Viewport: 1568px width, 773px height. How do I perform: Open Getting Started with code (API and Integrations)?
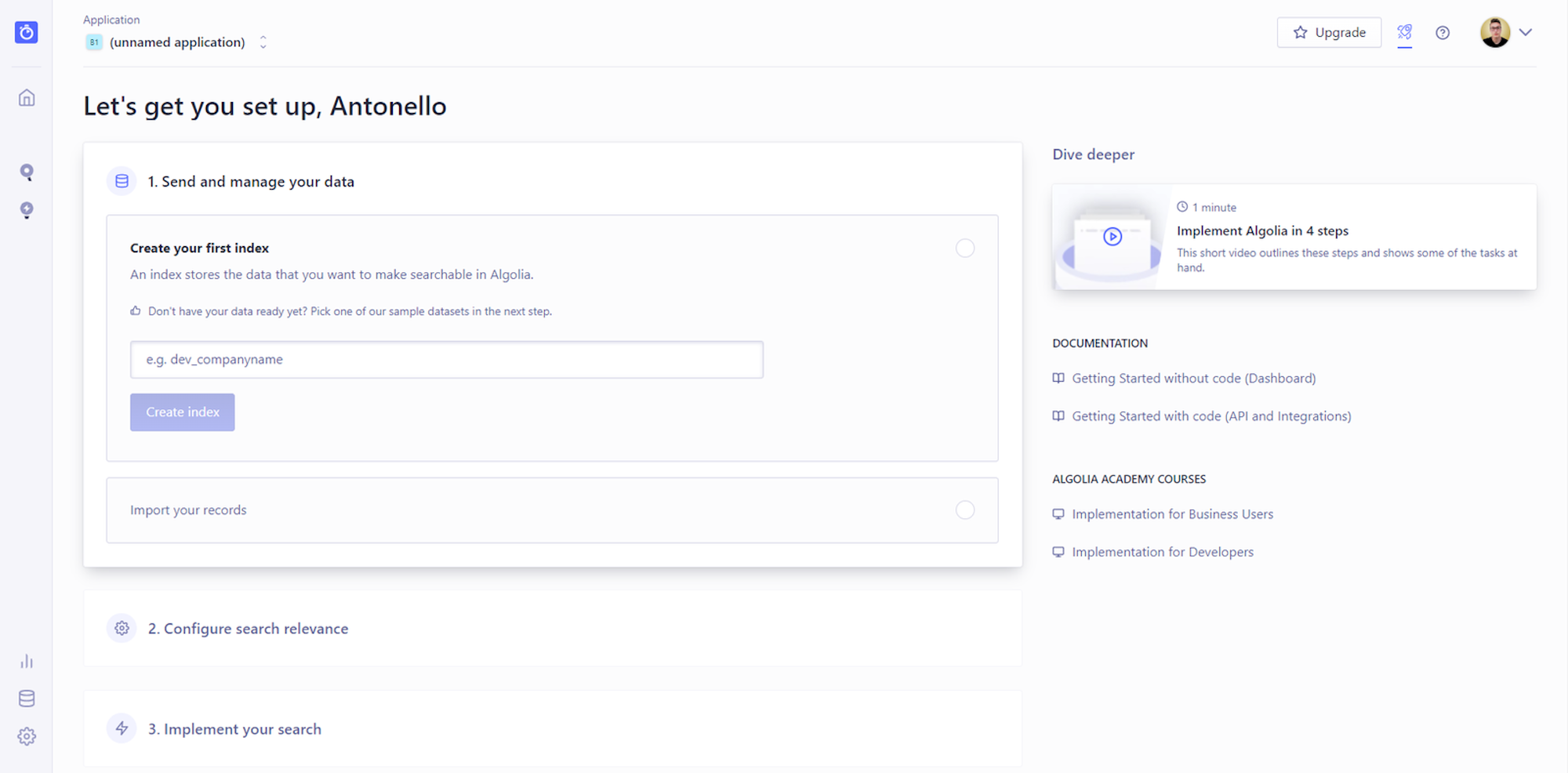coord(1211,416)
